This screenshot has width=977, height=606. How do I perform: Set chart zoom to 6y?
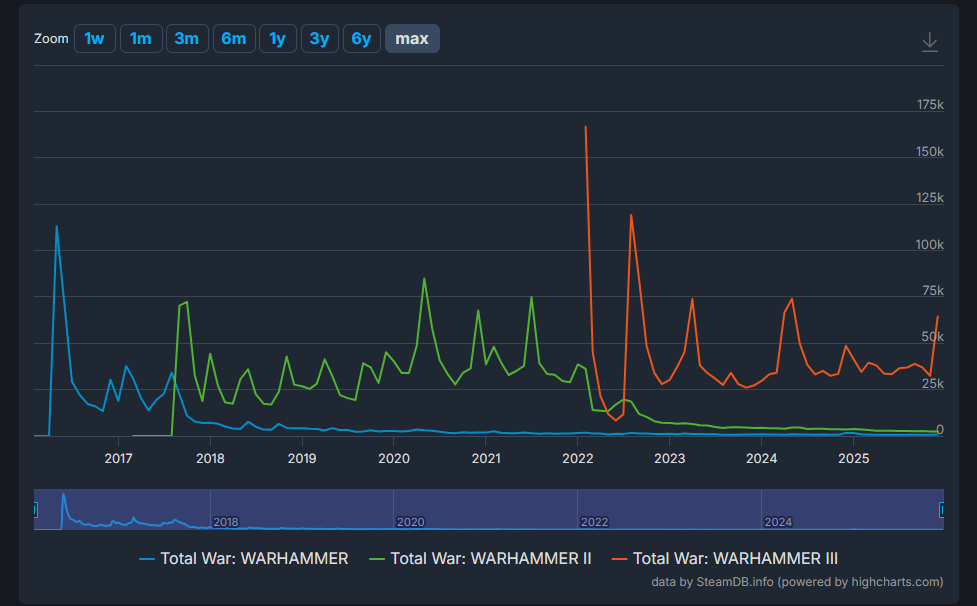coord(361,39)
